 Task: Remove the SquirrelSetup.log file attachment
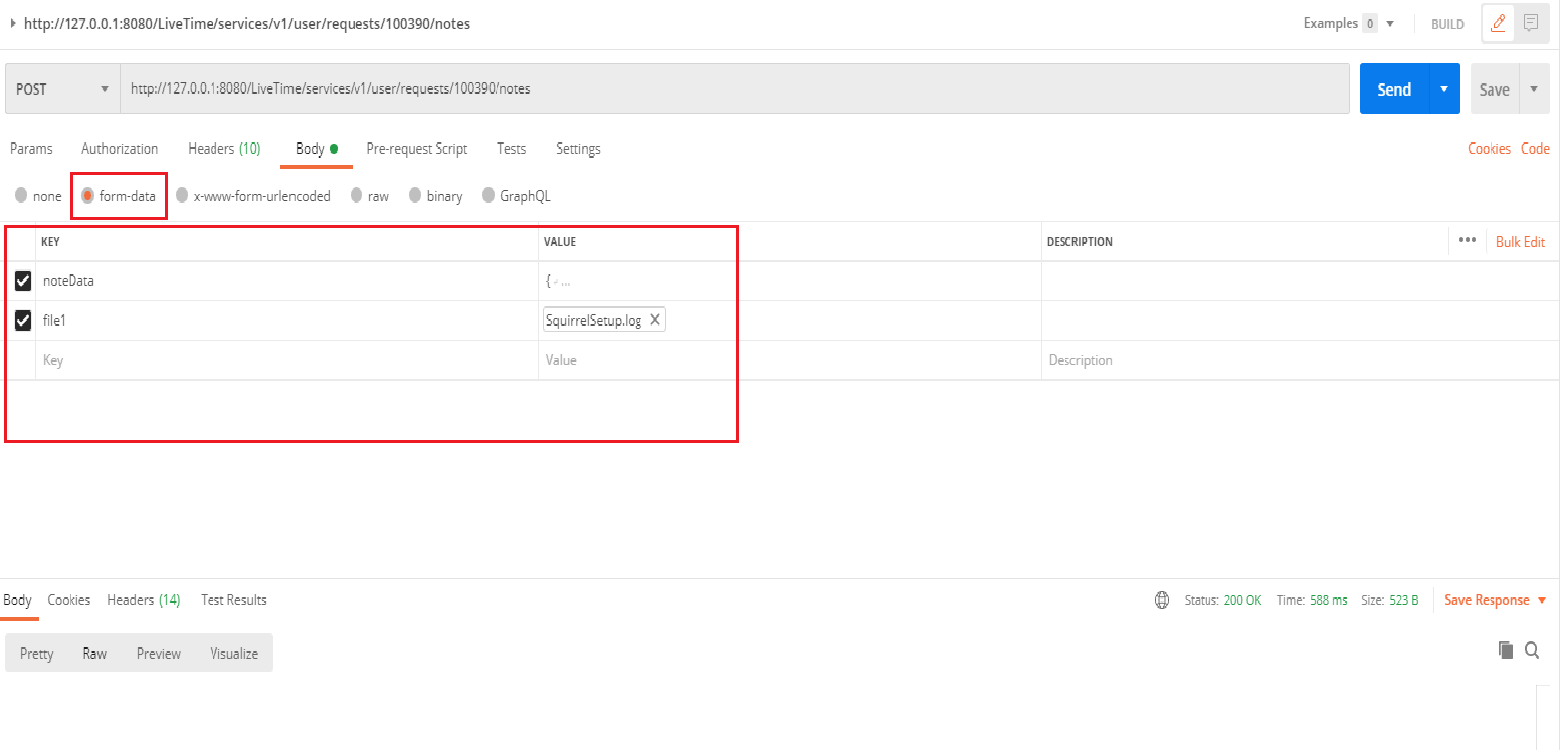pyautogui.click(x=655, y=320)
